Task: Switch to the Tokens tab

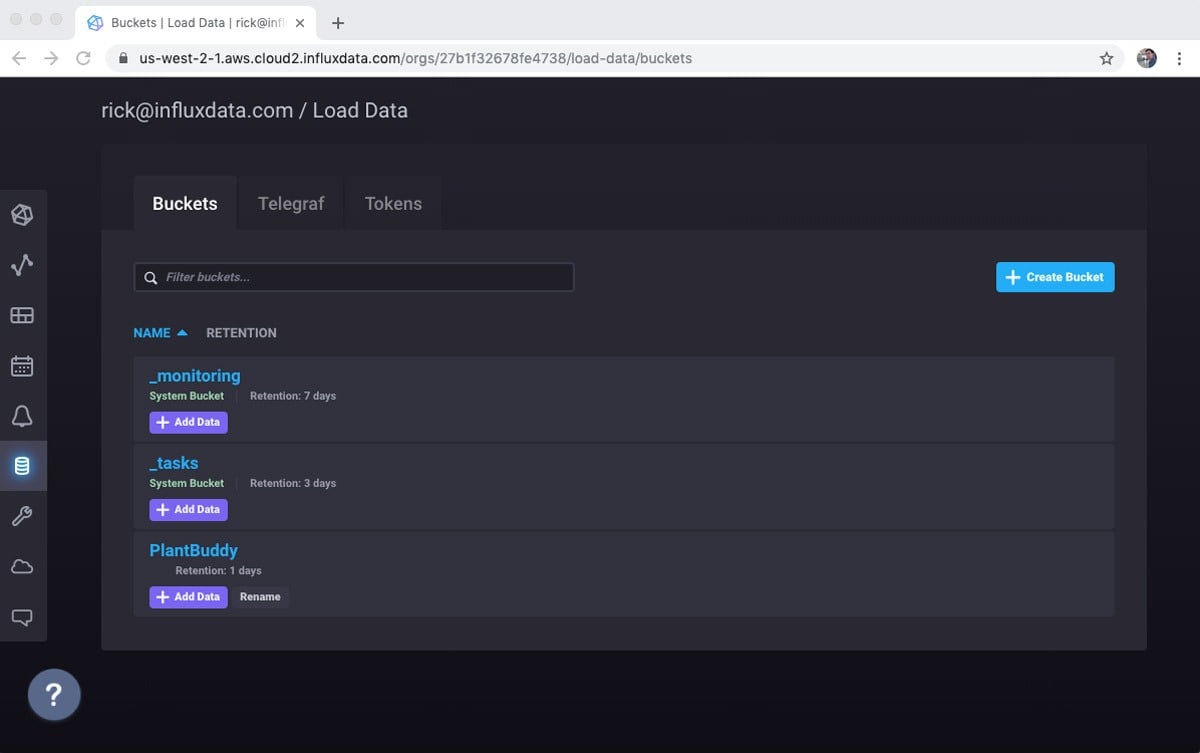Action: coord(393,203)
